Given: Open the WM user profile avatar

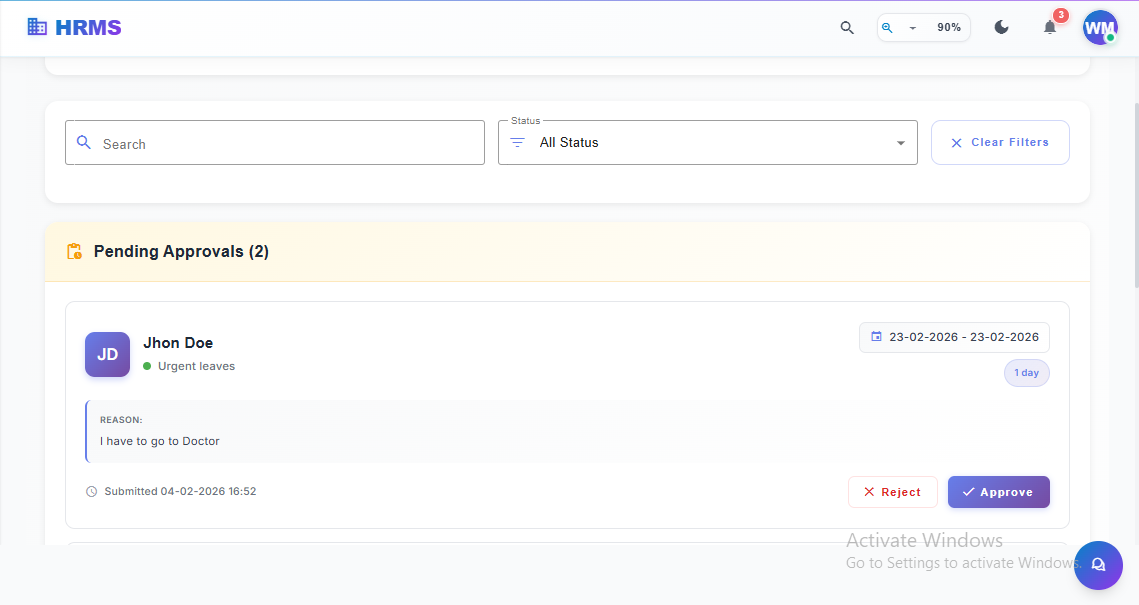Looking at the screenshot, I should click(x=1100, y=28).
